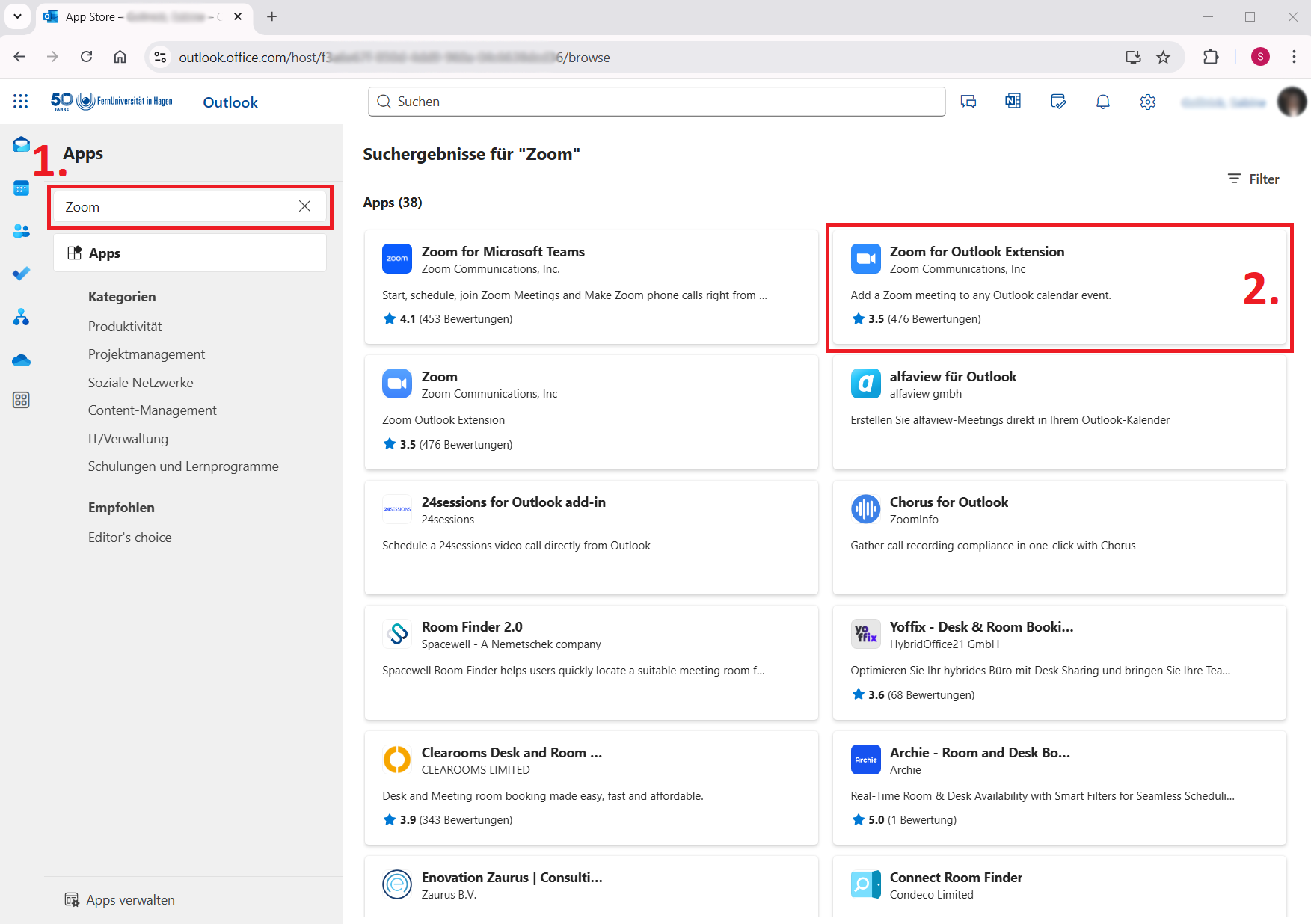Viewport: 1311px width, 924px height.
Task: Click the Zoom for Microsoft Teams logo
Action: [x=397, y=259]
